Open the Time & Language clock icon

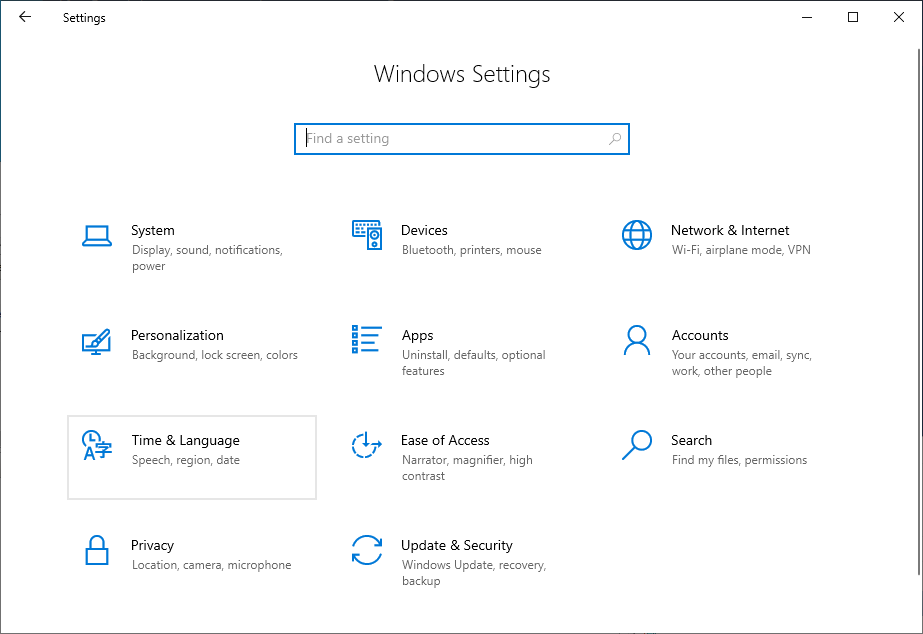pos(97,445)
